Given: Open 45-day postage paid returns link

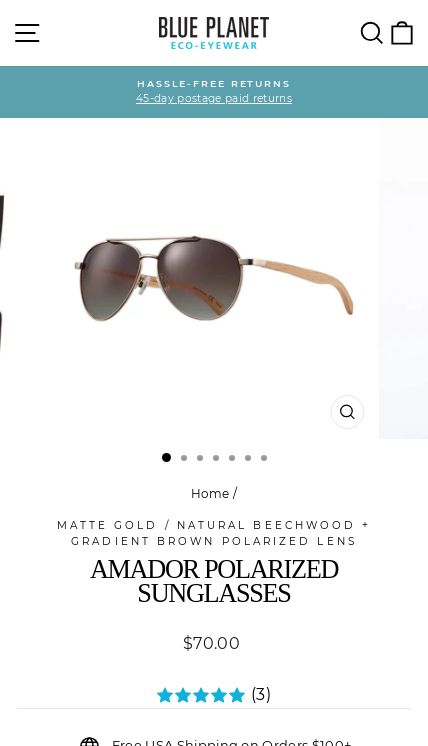Looking at the screenshot, I should click(214, 98).
